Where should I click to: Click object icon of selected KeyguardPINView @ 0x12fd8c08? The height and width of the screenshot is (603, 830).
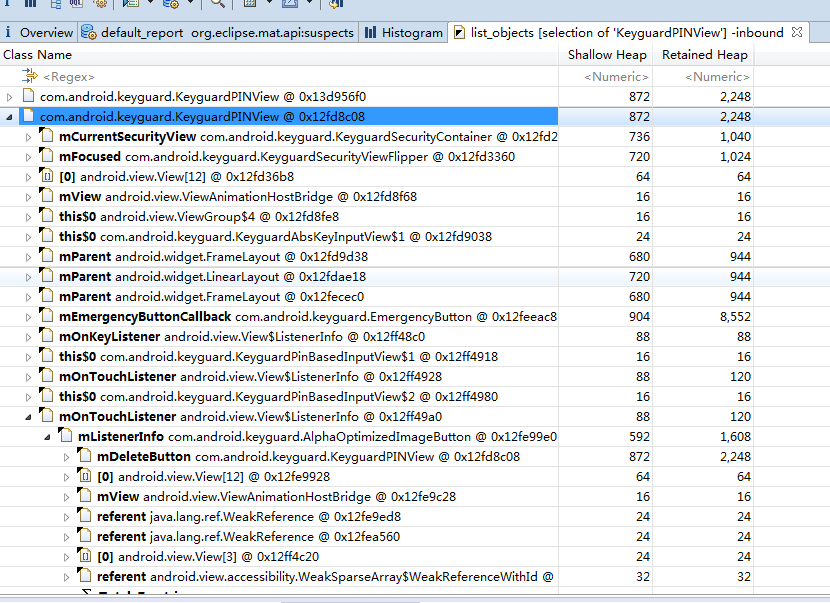click(28, 116)
